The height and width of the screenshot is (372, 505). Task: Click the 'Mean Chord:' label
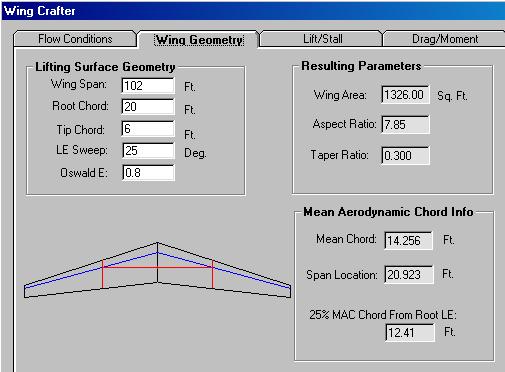tap(346, 239)
